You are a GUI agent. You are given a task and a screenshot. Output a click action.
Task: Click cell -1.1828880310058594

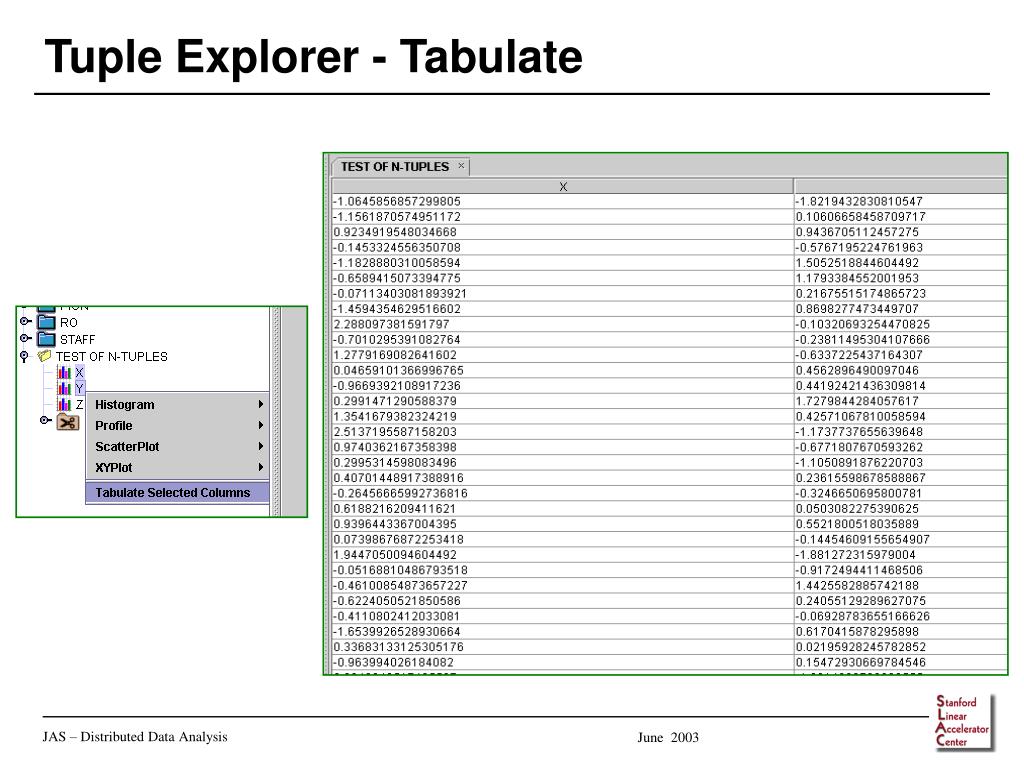tap(563, 263)
